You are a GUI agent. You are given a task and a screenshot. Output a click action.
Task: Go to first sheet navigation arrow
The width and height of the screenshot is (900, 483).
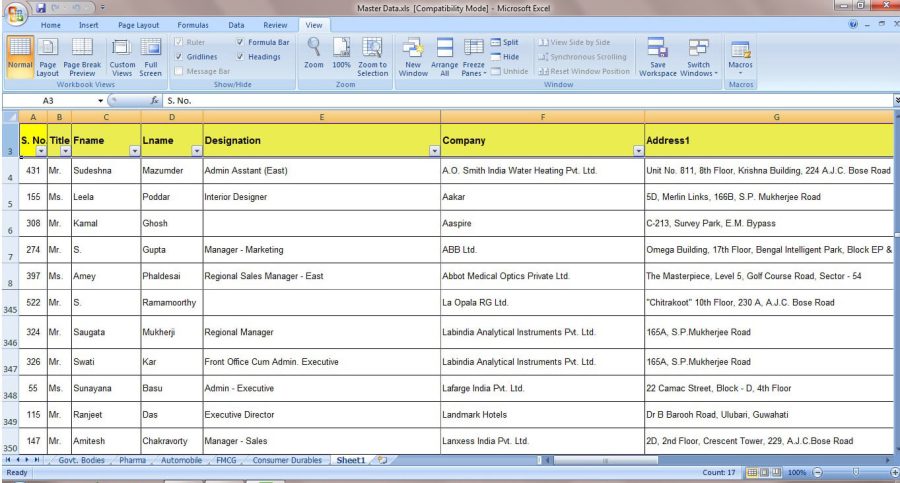point(8,460)
